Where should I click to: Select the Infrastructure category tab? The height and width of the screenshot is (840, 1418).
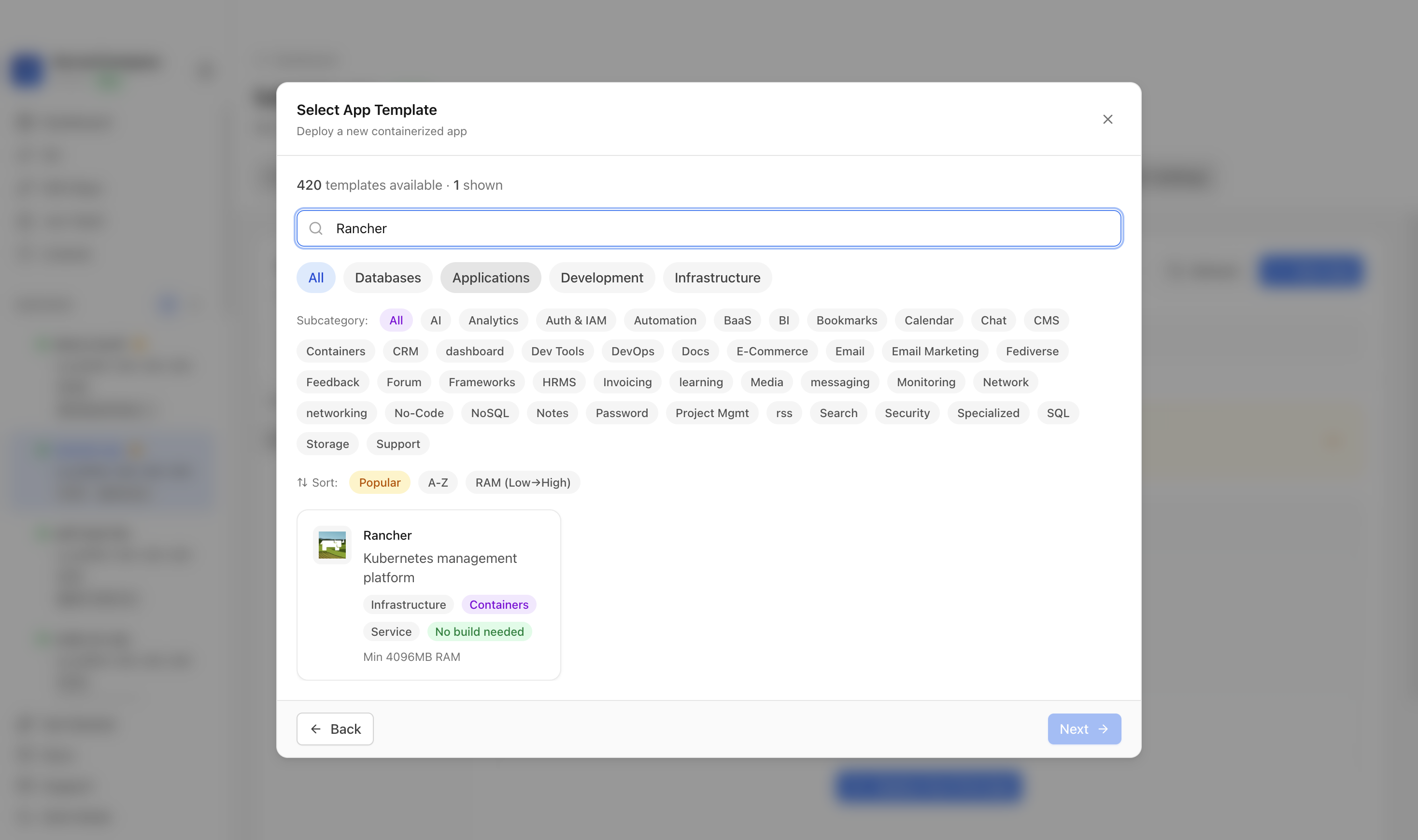tap(718, 278)
